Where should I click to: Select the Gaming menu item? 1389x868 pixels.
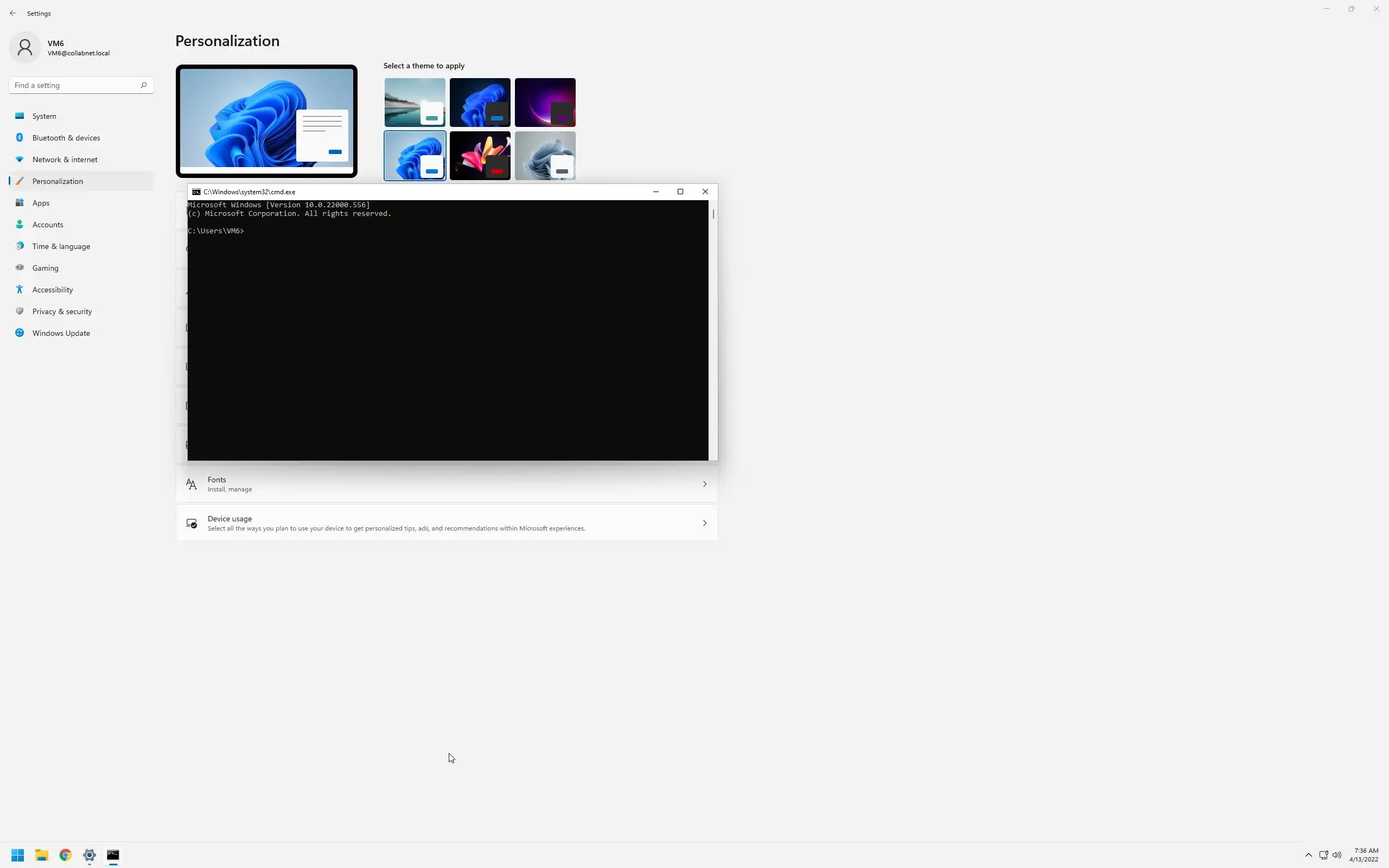[46, 268]
